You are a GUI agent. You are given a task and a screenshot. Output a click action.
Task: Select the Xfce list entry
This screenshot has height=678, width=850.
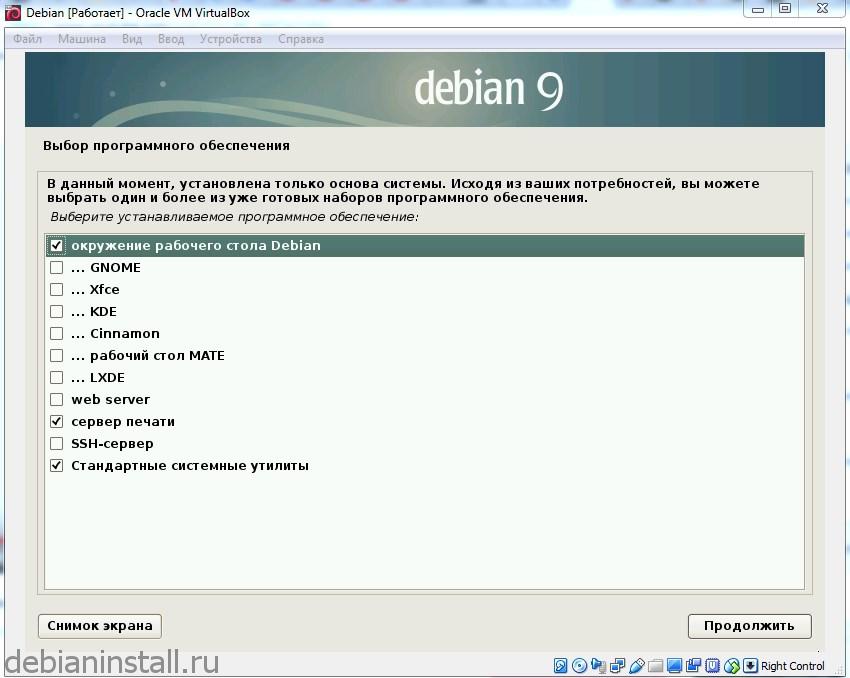[x=103, y=289]
